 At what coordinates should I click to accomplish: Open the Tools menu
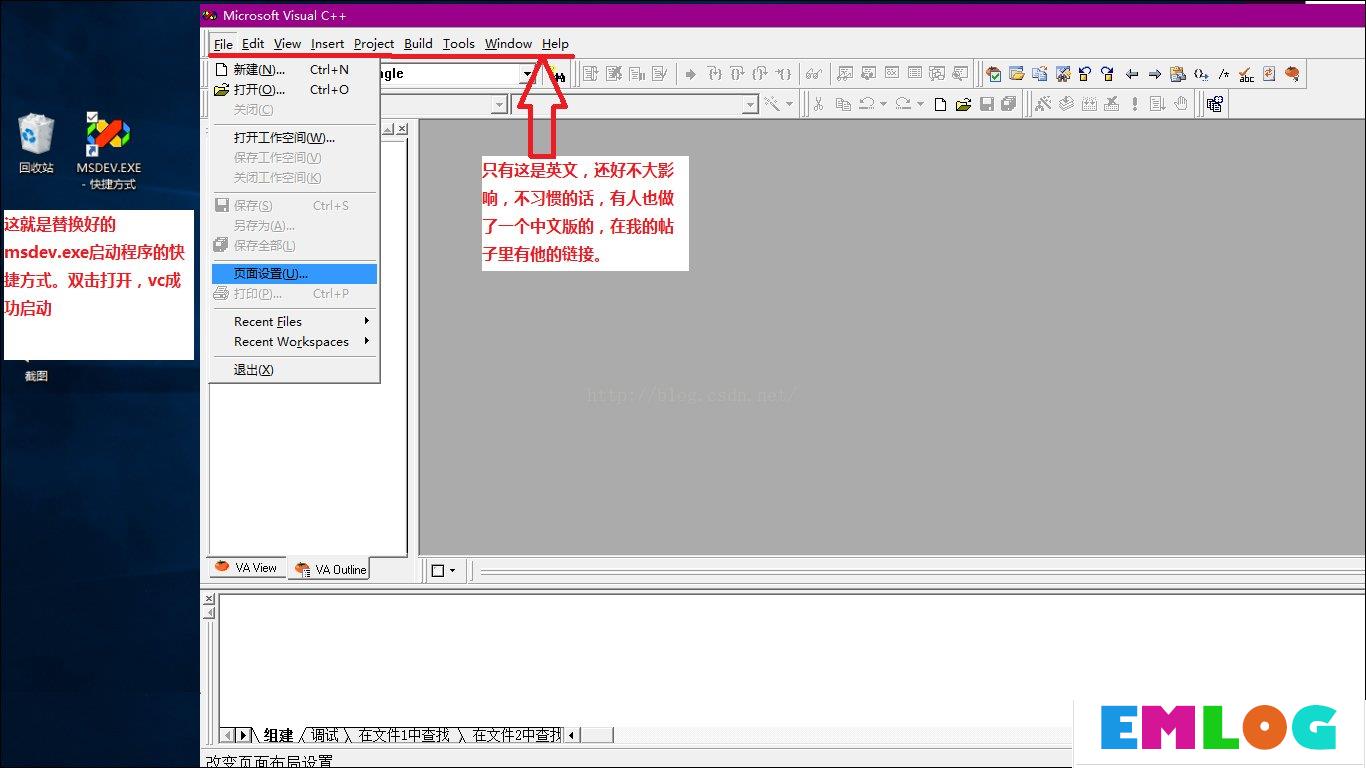(x=459, y=44)
